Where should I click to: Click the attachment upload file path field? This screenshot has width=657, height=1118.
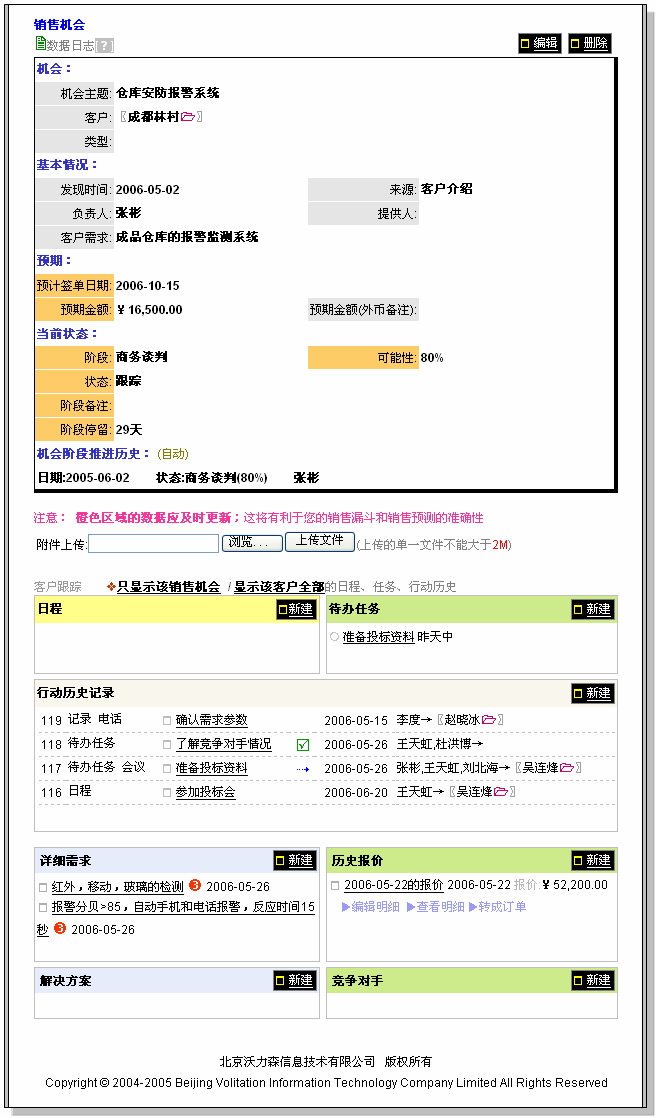point(153,544)
